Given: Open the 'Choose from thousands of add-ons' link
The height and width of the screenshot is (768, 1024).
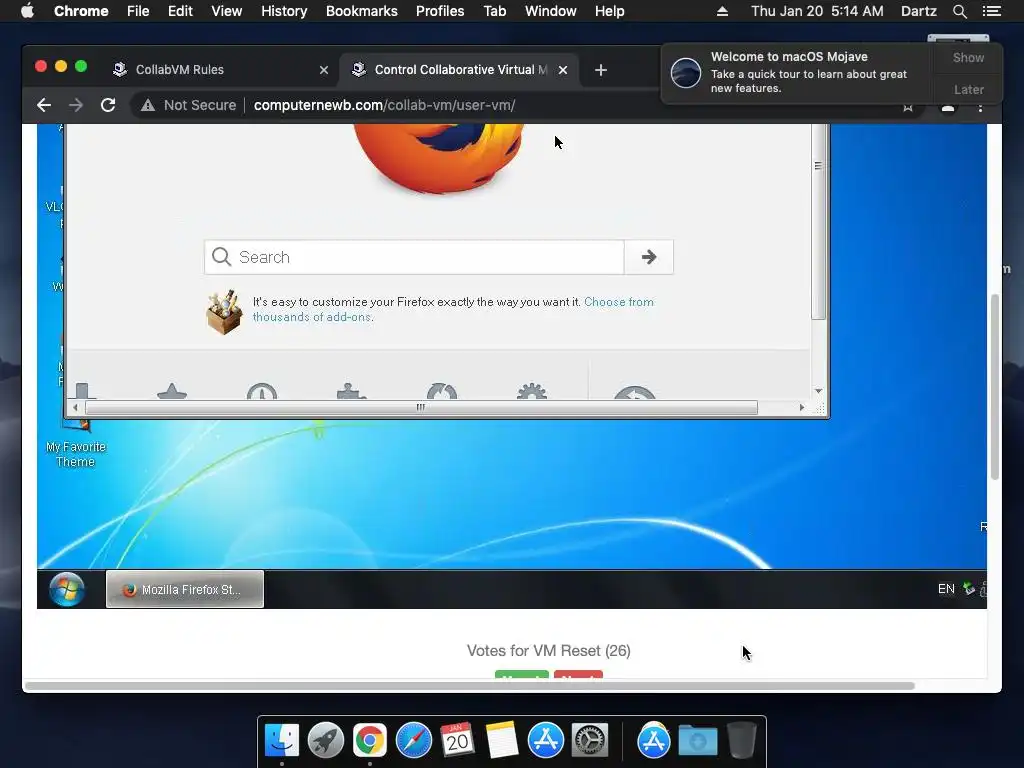Looking at the screenshot, I should (453, 310).
